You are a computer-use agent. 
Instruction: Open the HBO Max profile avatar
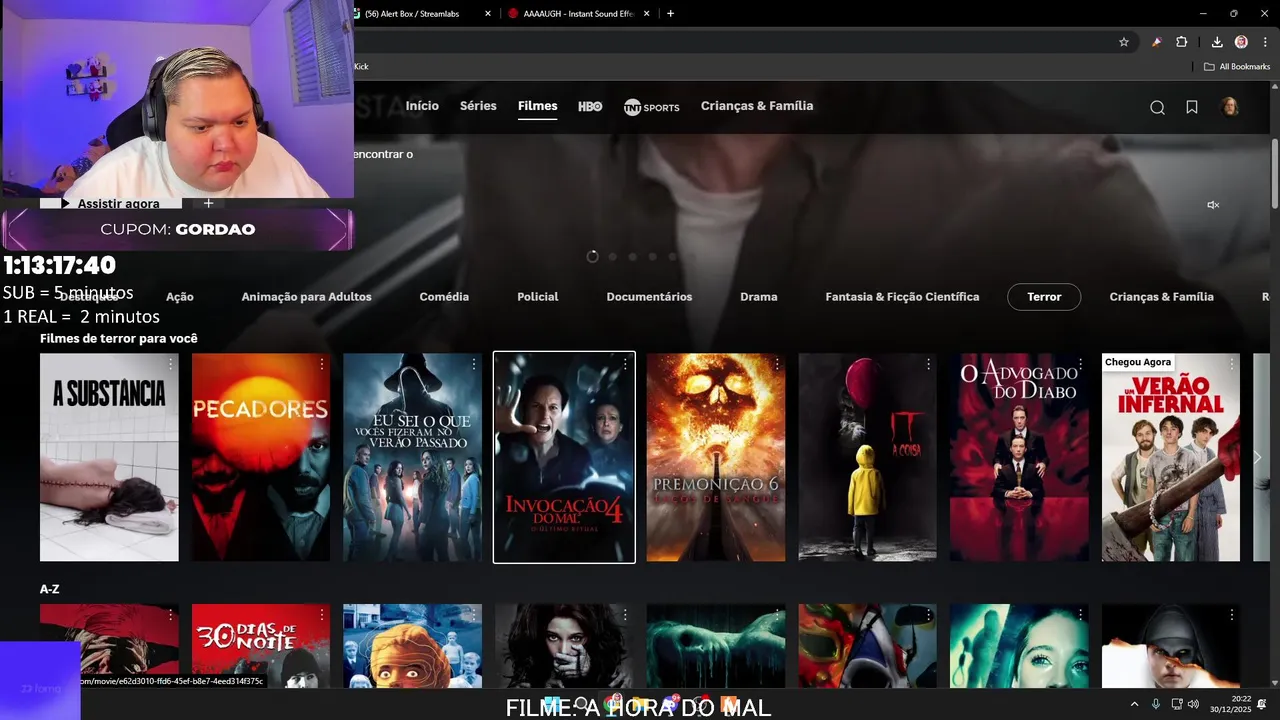tap(1230, 106)
